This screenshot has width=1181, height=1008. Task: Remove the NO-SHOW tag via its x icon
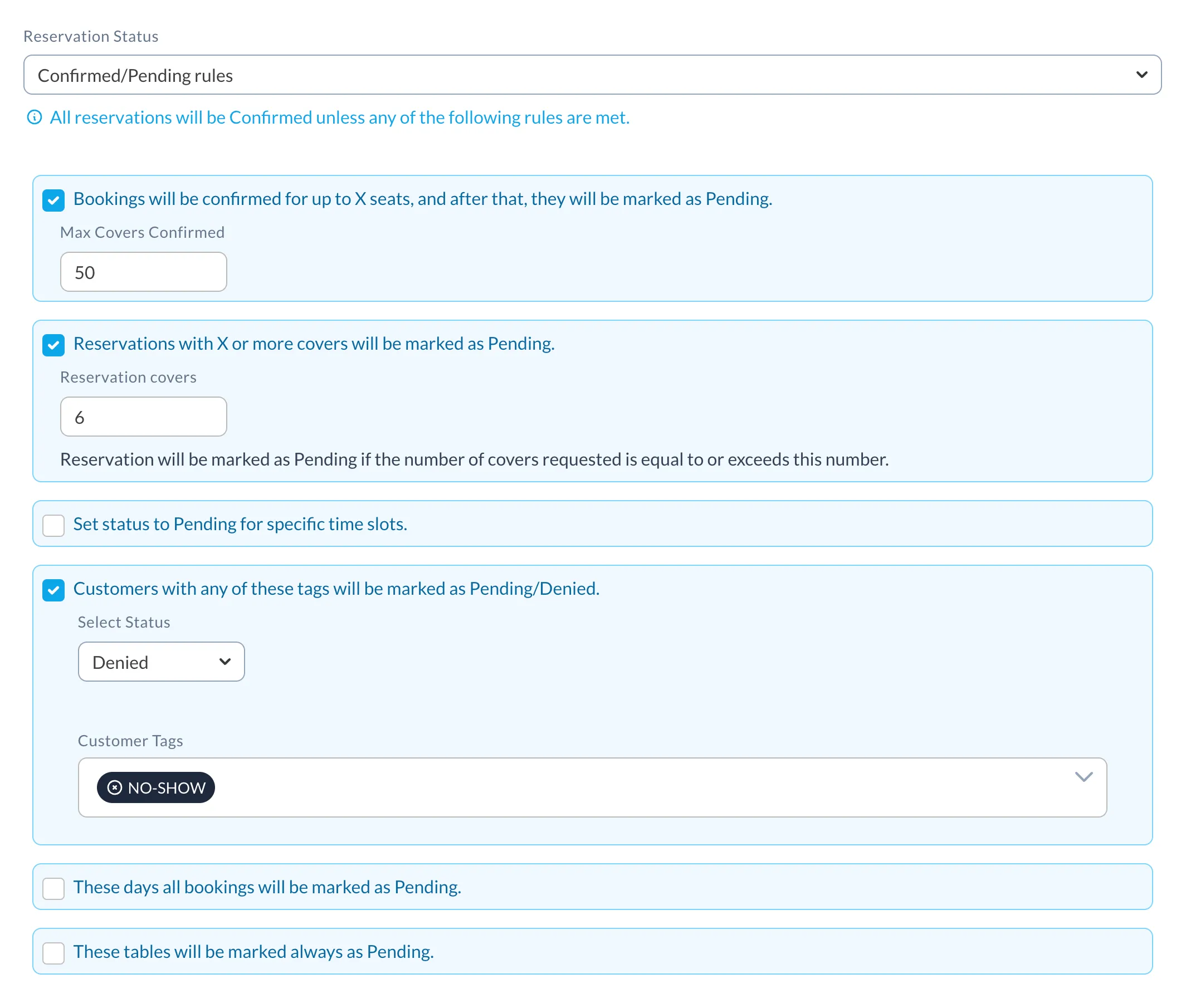pyautogui.click(x=115, y=787)
